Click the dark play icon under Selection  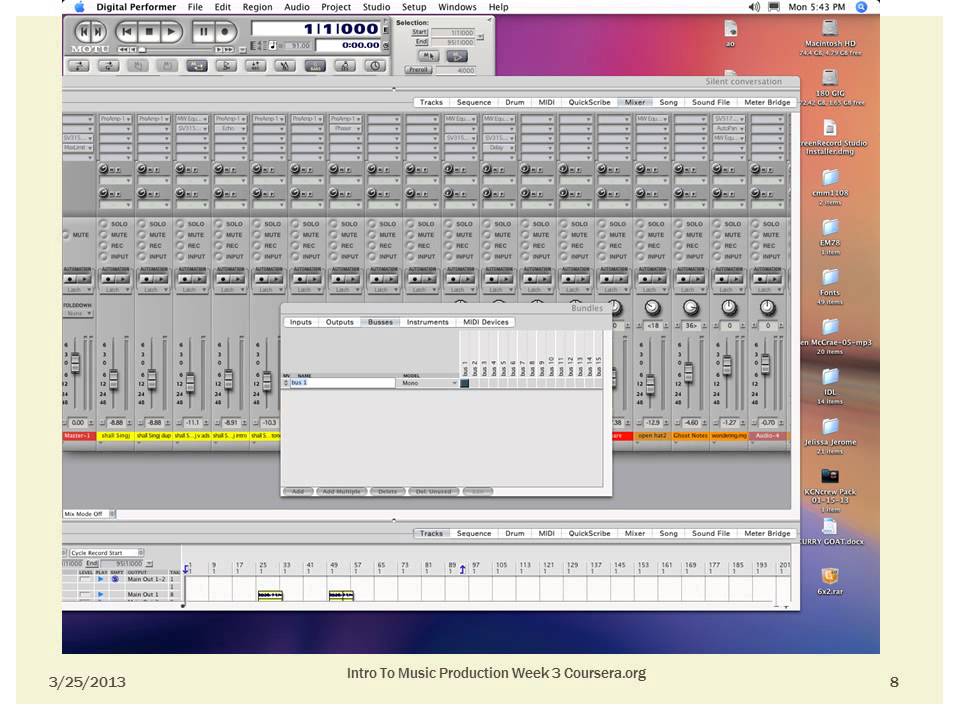pyautogui.click(x=457, y=56)
